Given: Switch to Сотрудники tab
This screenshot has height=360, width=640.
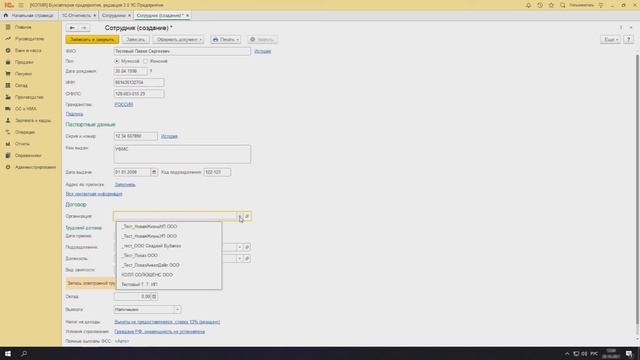Looking at the screenshot, I should (x=114, y=16).
